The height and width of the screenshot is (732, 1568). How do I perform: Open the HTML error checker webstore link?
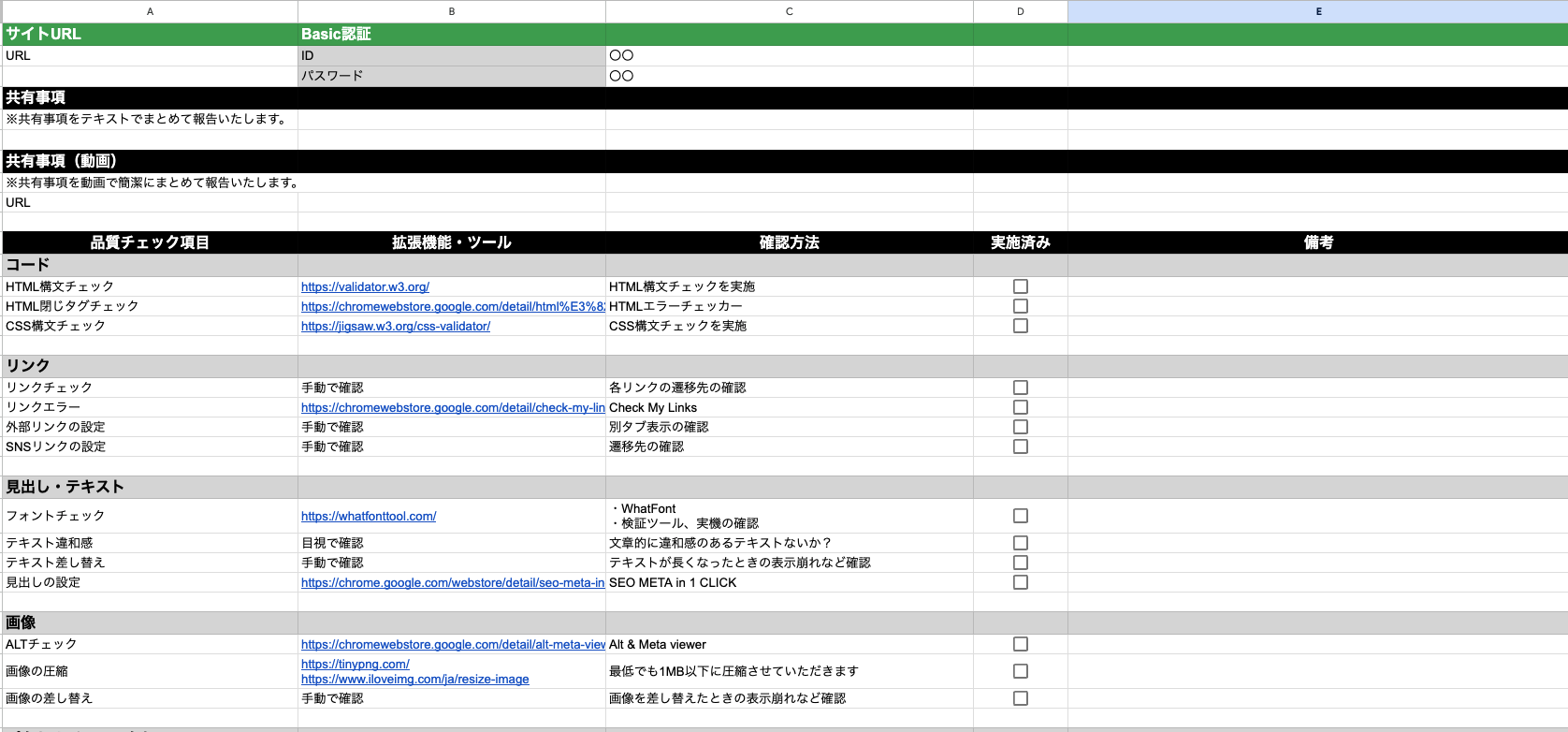pos(453,306)
